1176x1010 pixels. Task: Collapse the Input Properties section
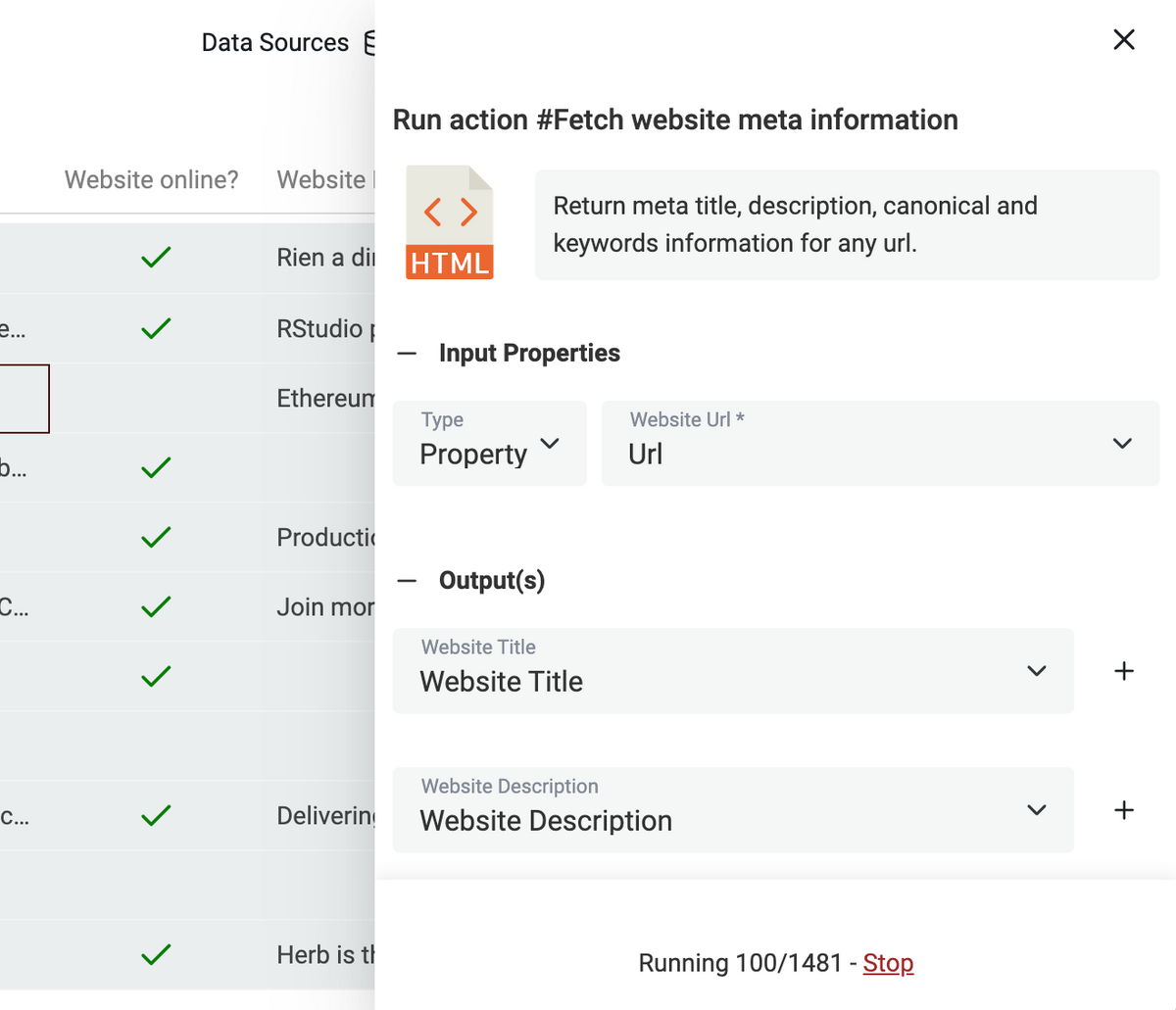coord(407,354)
